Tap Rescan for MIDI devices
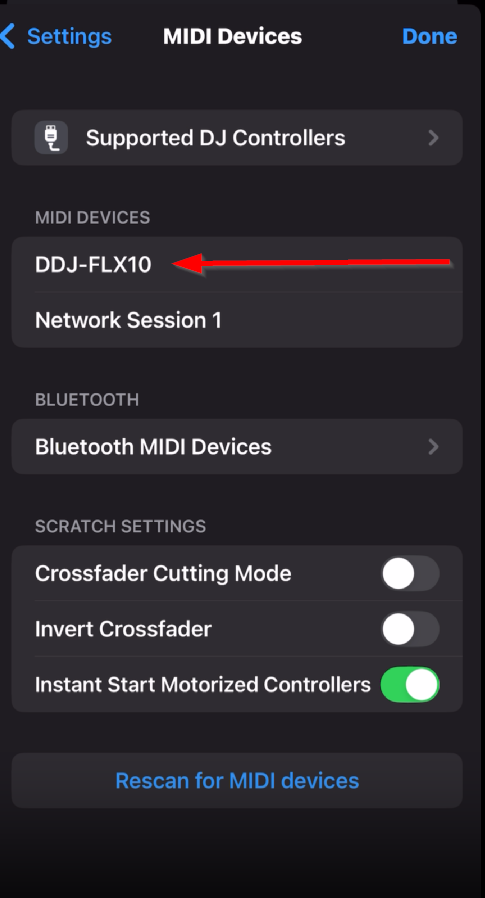Image resolution: width=485 pixels, height=898 pixels. (237, 781)
